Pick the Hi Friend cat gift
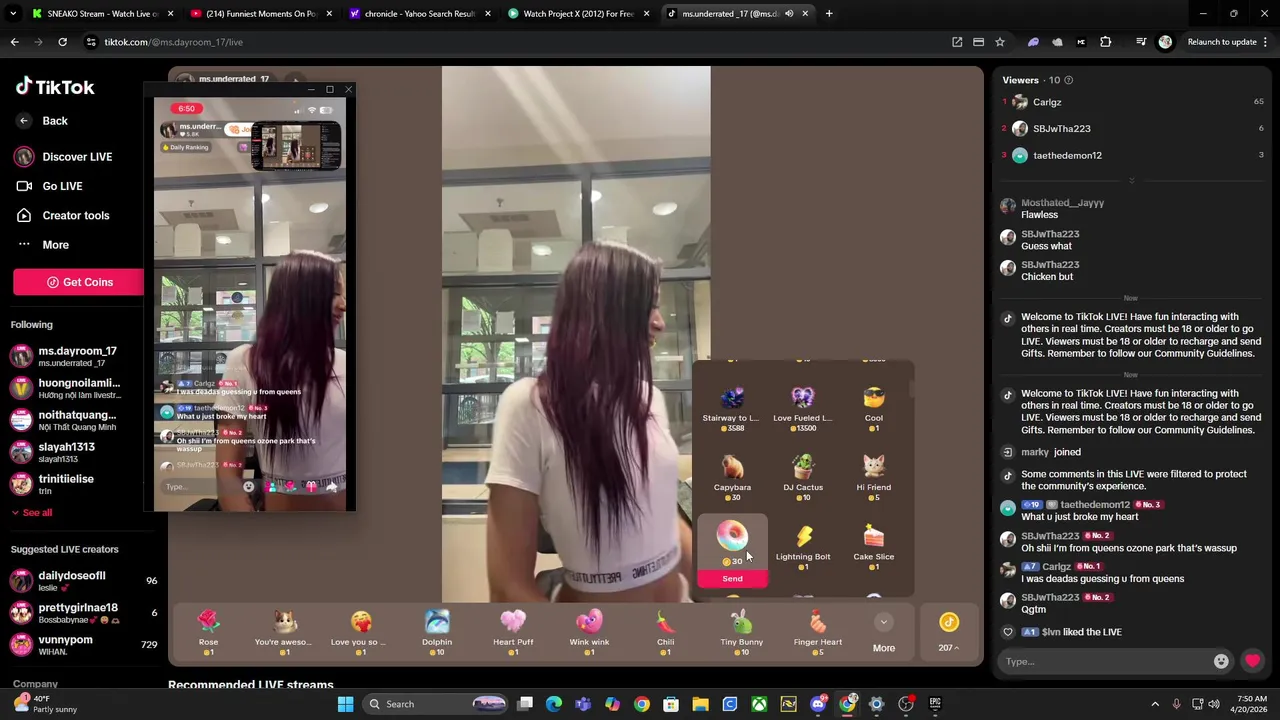 (874, 478)
